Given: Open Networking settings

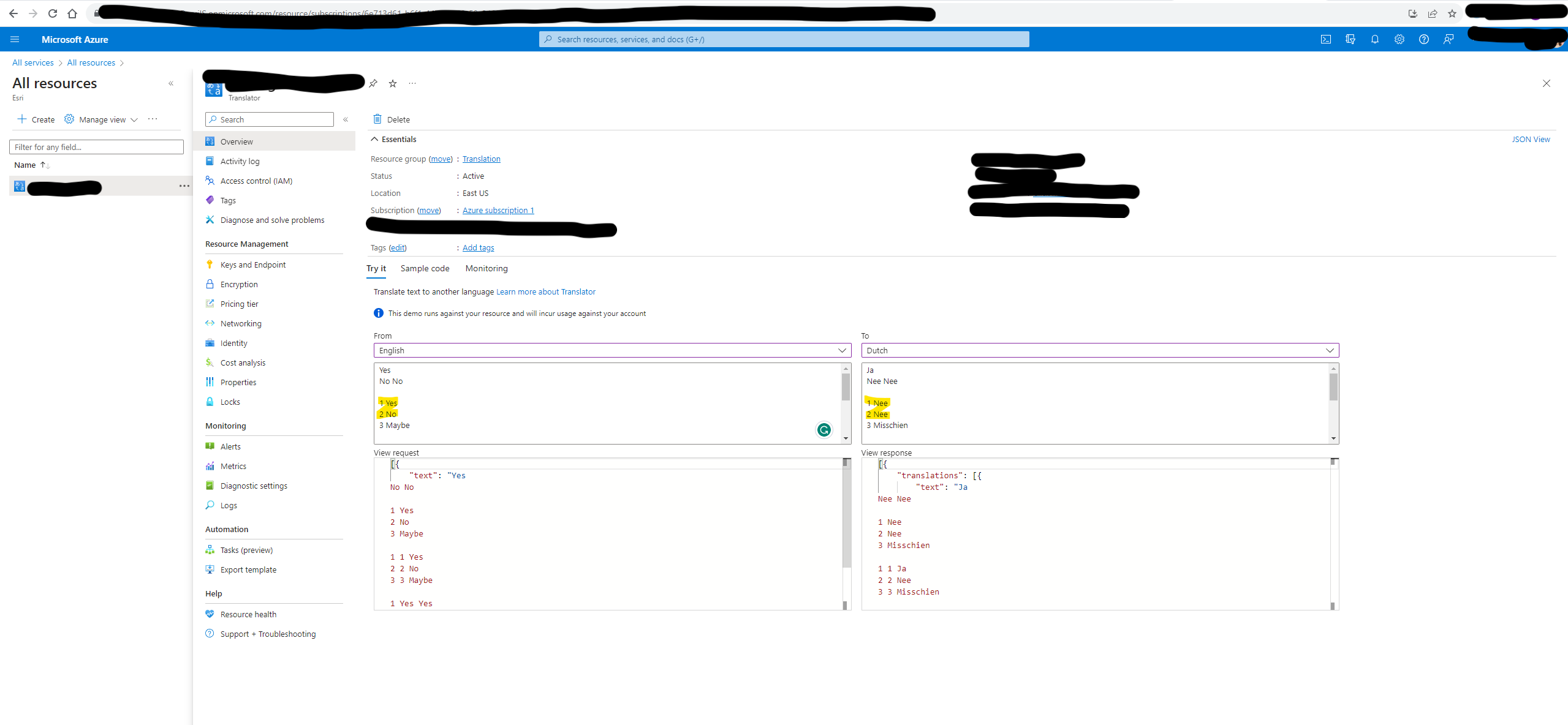Looking at the screenshot, I should pos(241,323).
